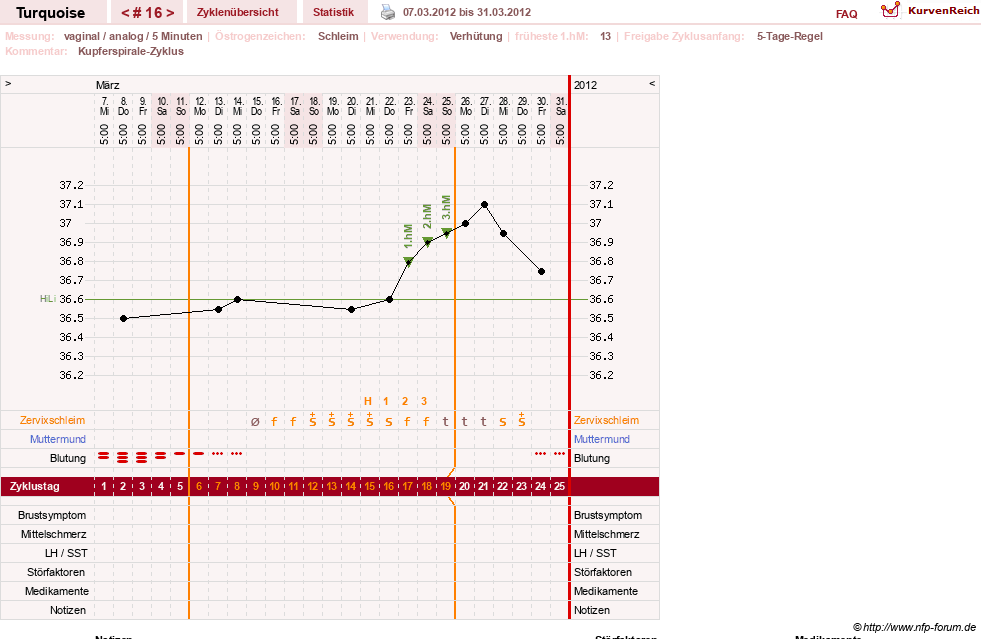Viewport: 981px width, 639px height.
Task: Click the Verhütung usage value
Action: coord(476,36)
